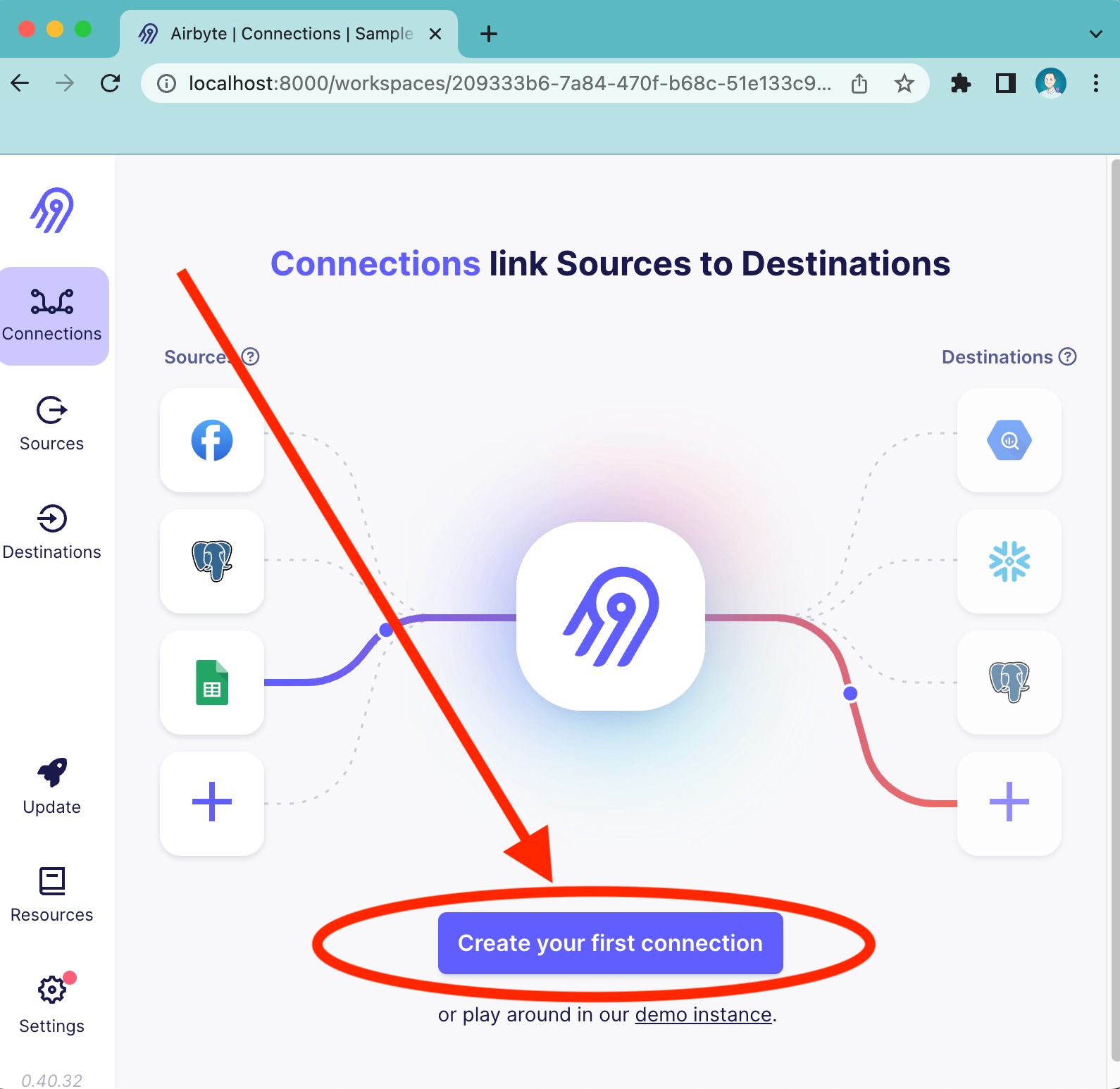This screenshot has width=1120, height=1089.
Task: Click the Snowflake destination card
Action: click(x=1009, y=561)
